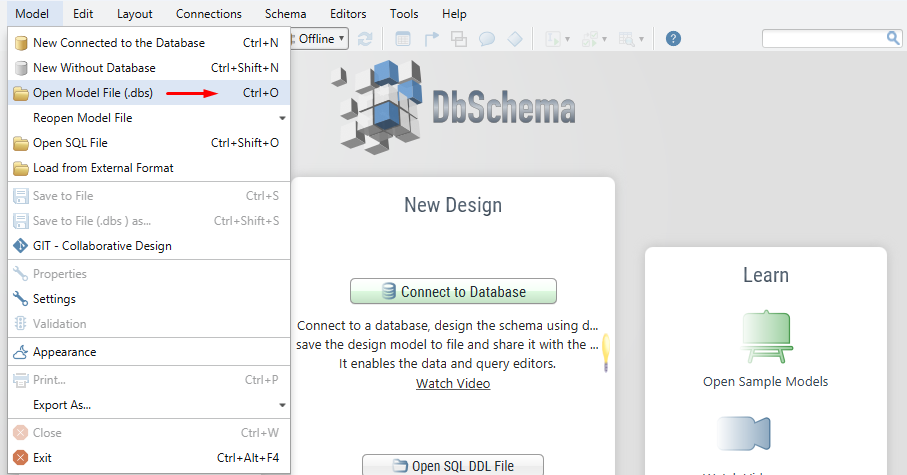The image size is (907, 475).
Task: Click the overlapping rectangles toolbar icon
Action: pyautogui.click(x=459, y=39)
